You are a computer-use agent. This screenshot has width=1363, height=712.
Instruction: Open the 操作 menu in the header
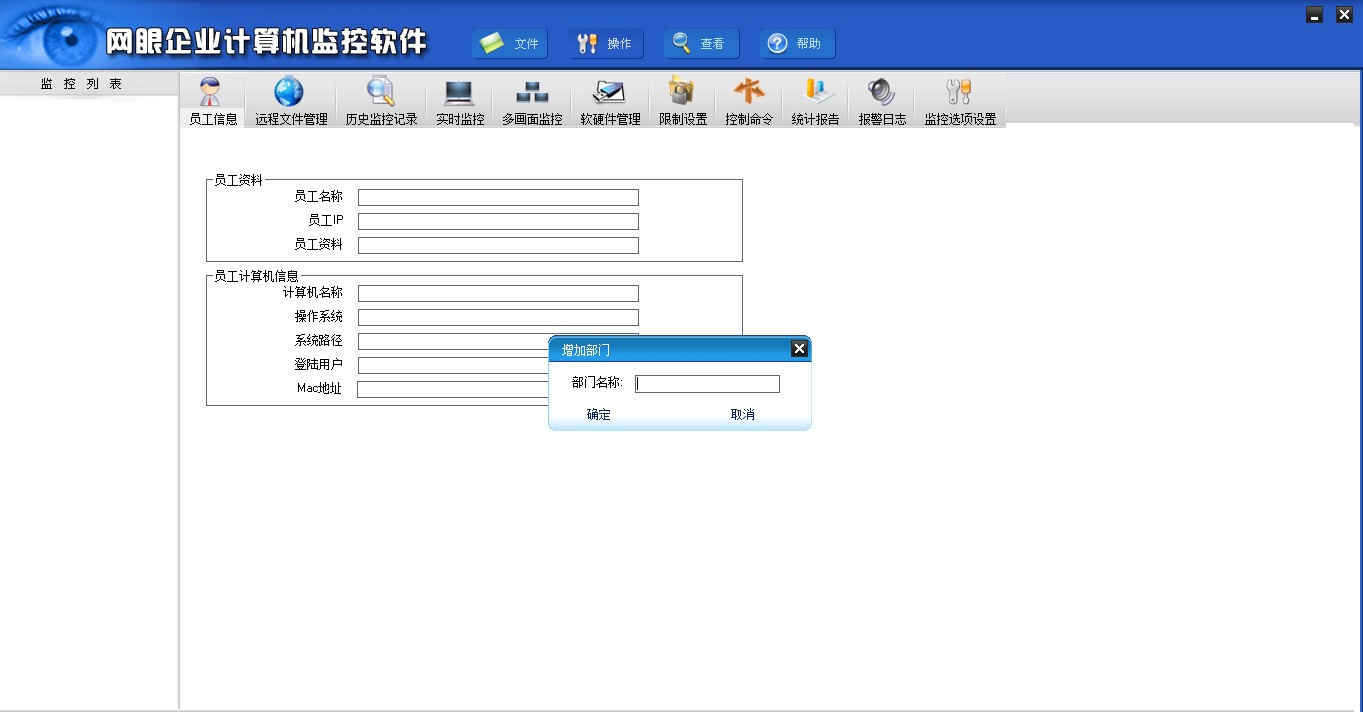tap(606, 43)
